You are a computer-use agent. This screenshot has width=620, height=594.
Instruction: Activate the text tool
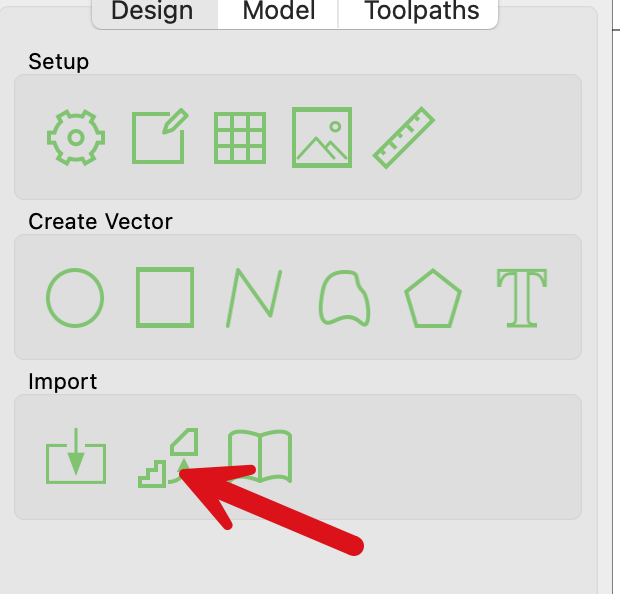[522, 298]
